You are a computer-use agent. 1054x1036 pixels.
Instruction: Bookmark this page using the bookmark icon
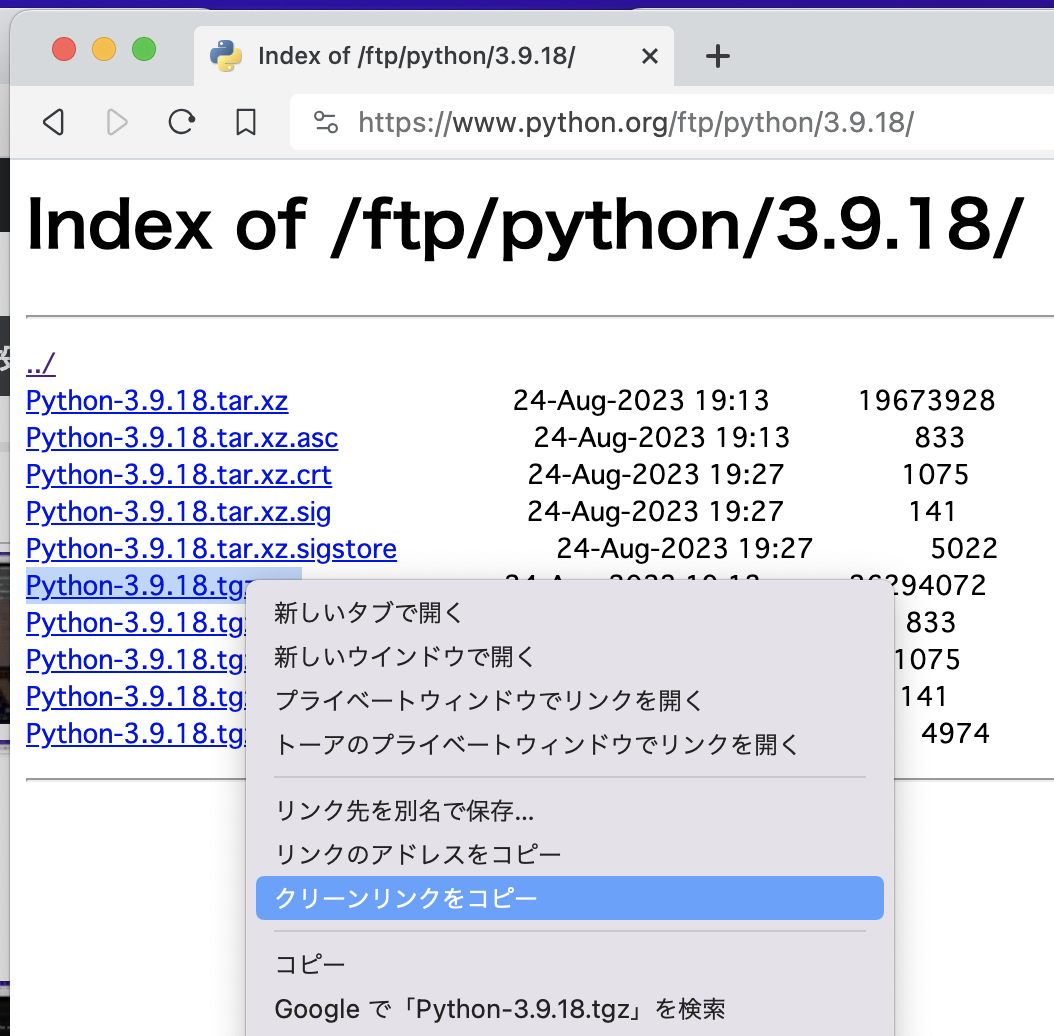244,122
